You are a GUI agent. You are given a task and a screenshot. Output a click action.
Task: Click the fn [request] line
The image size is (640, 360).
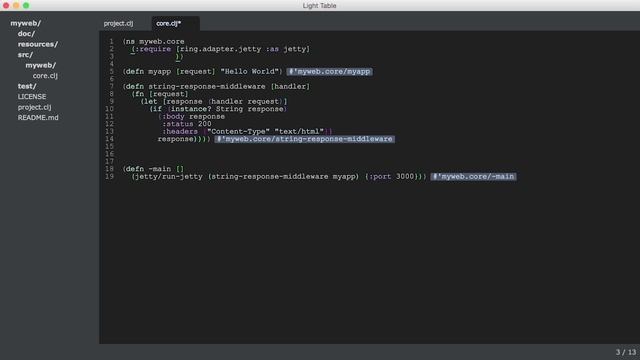click(x=160, y=94)
